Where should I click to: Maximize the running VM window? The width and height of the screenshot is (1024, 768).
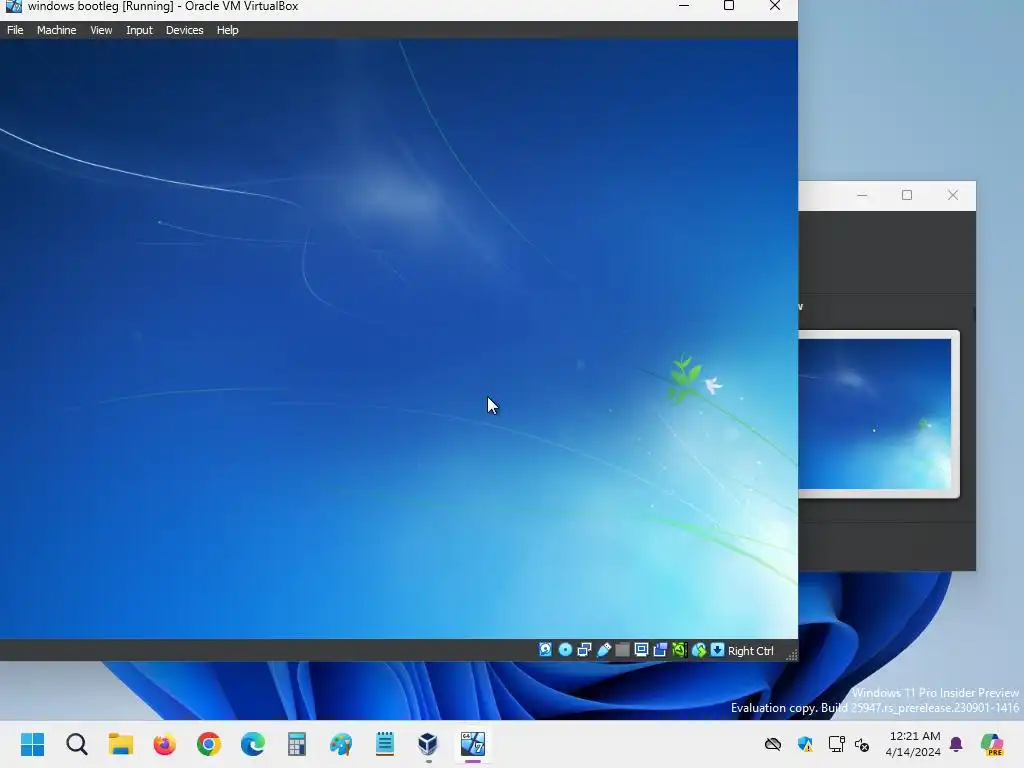click(729, 6)
